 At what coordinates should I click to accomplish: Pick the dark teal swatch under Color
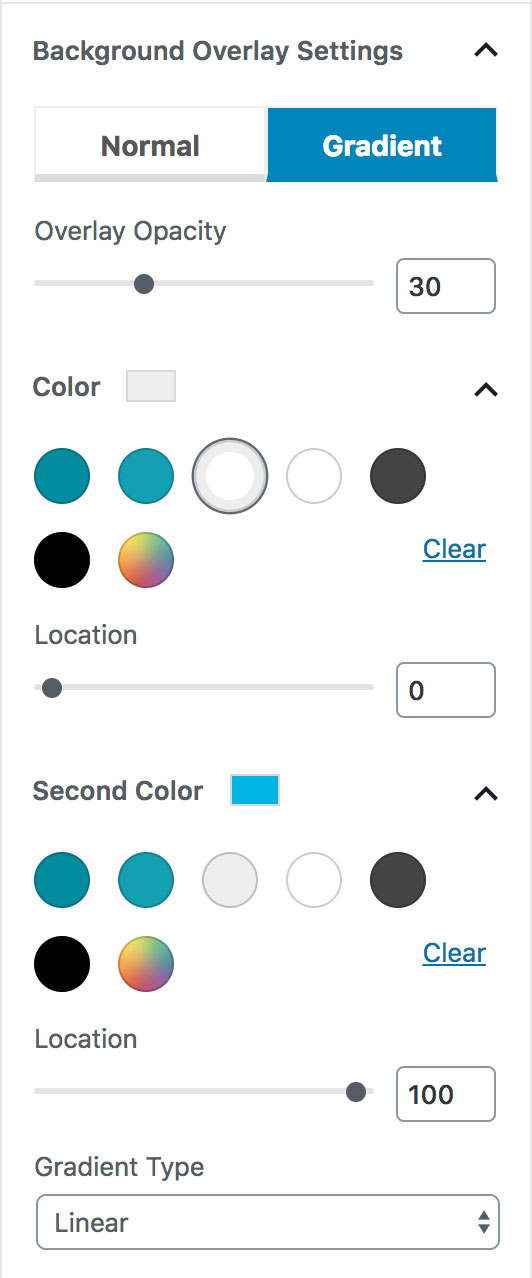62,476
